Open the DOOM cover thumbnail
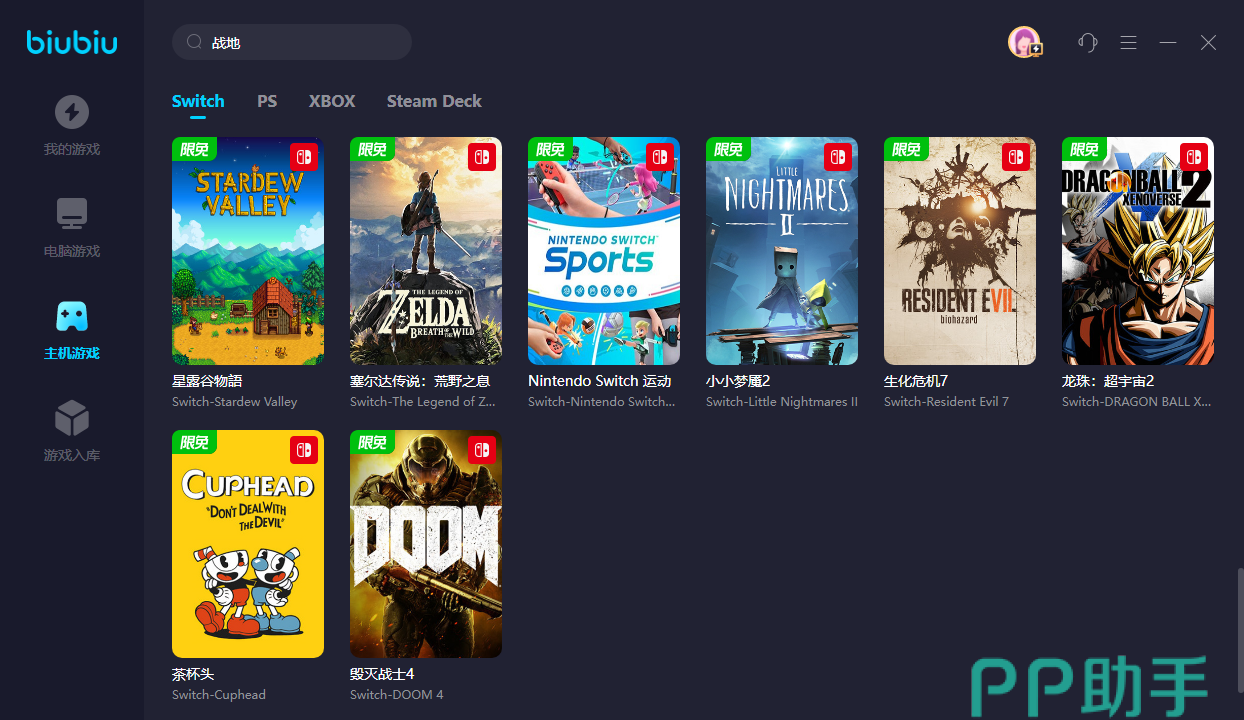The image size is (1244, 720). pyautogui.click(x=426, y=544)
